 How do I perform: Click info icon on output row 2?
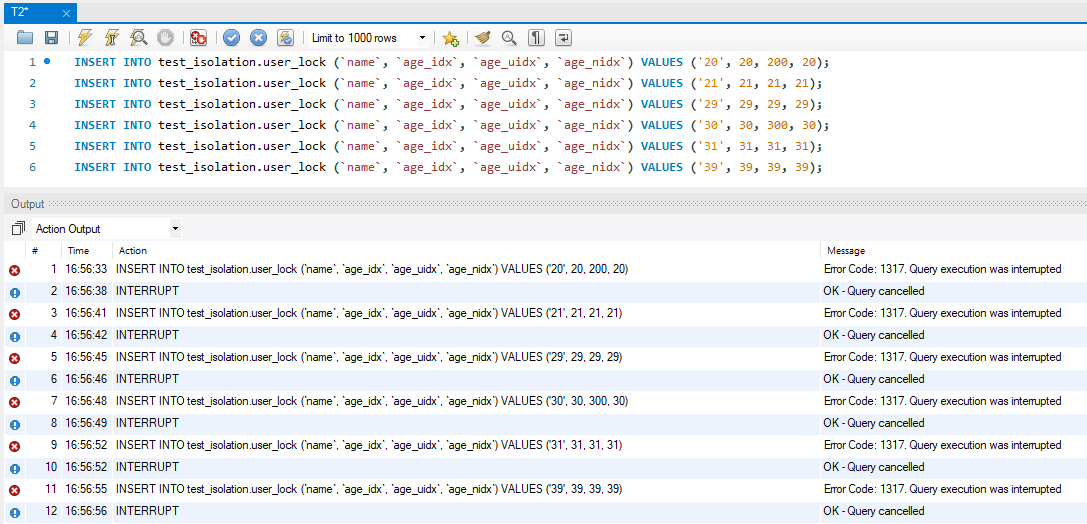pyautogui.click(x=15, y=292)
